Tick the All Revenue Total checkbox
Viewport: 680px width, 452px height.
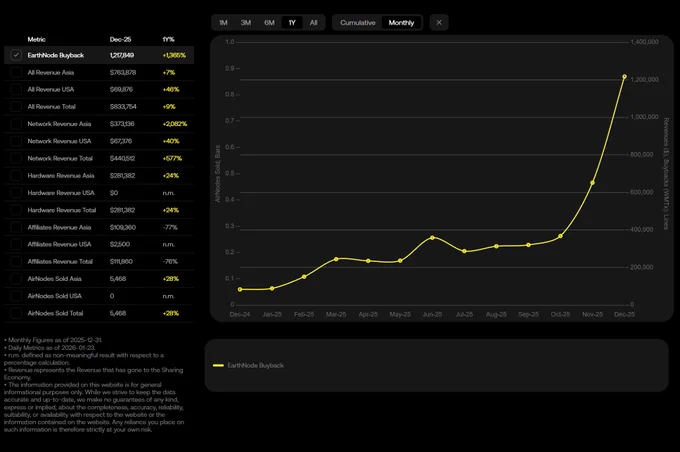click(16, 107)
